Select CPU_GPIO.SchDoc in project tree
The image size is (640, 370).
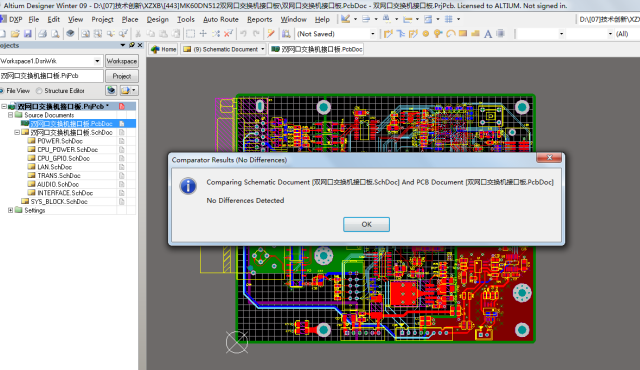pyautogui.click(x=64, y=158)
